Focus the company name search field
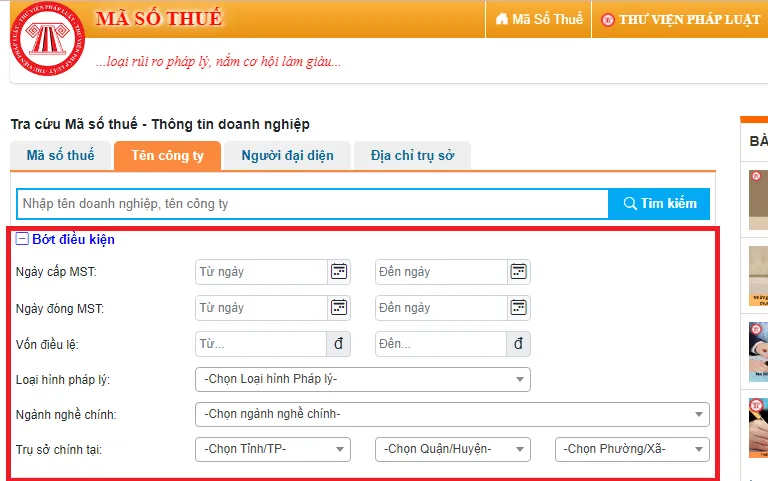The width and height of the screenshot is (768, 481). coord(312,203)
